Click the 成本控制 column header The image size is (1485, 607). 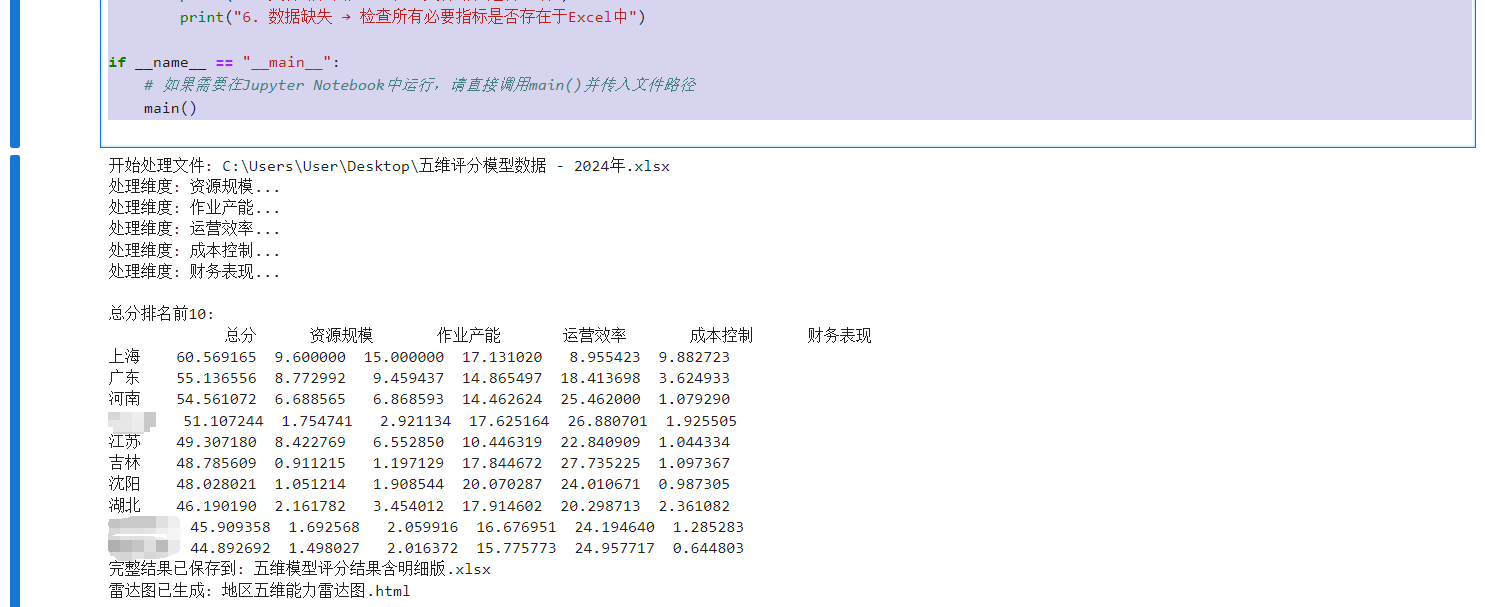720,335
